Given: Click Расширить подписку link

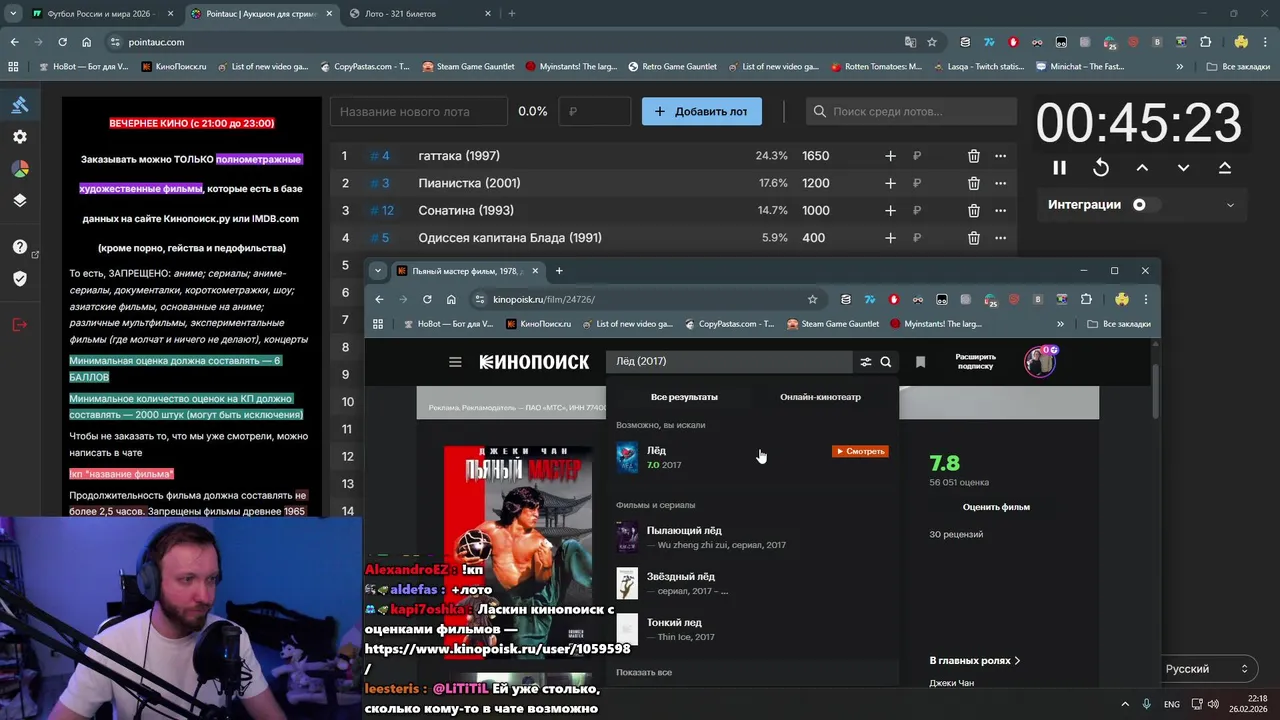Looking at the screenshot, I should (x=975, y=362).
